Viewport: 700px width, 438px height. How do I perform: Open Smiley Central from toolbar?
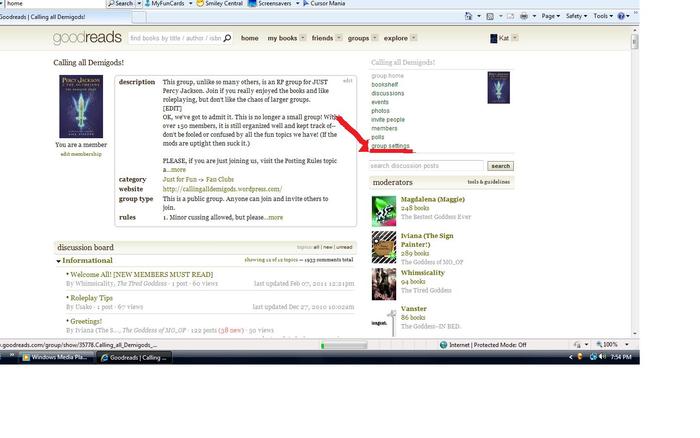pyautogui.click(x=220, y=4)
